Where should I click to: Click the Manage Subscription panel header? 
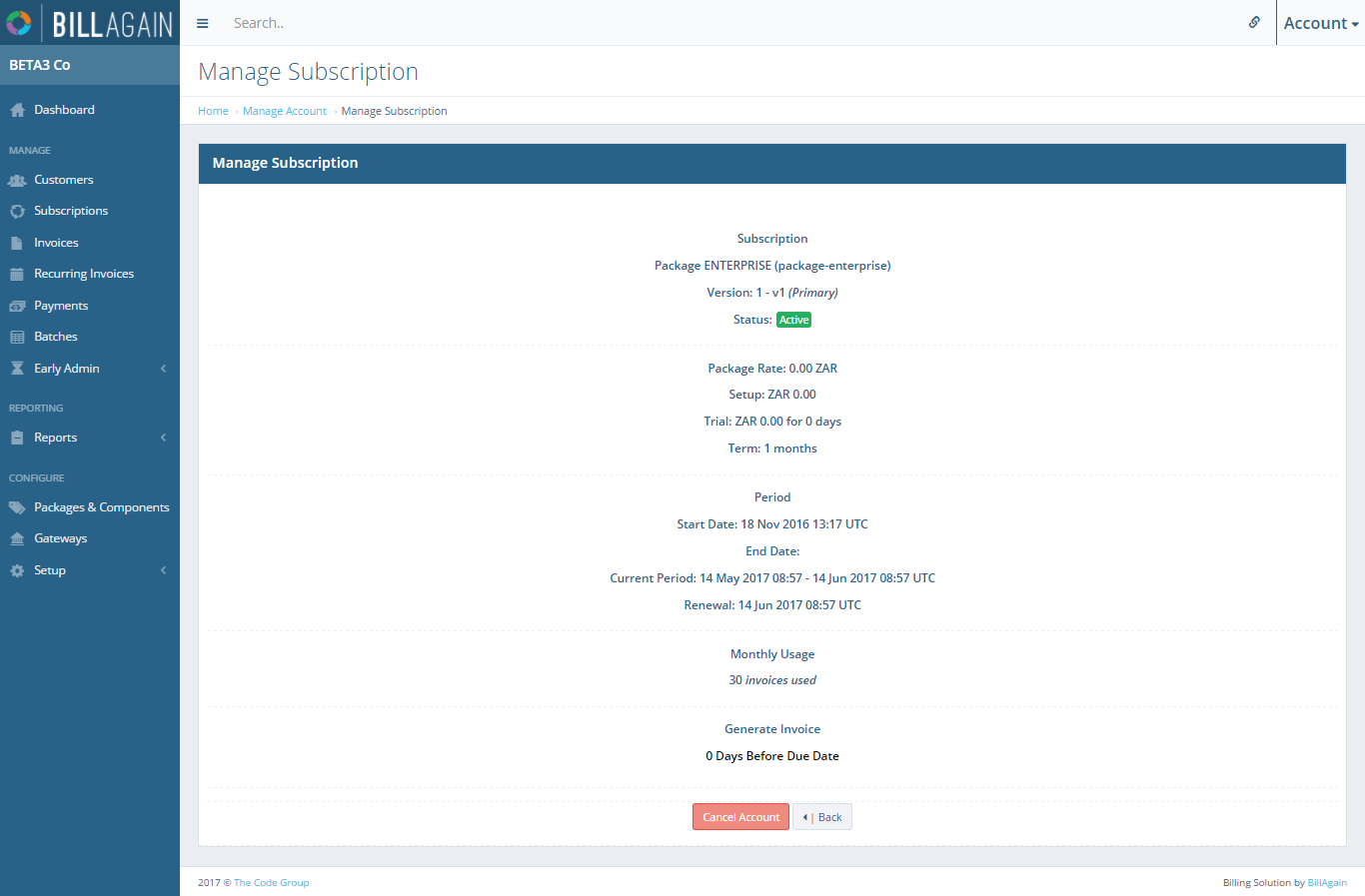tap(772, 163)
